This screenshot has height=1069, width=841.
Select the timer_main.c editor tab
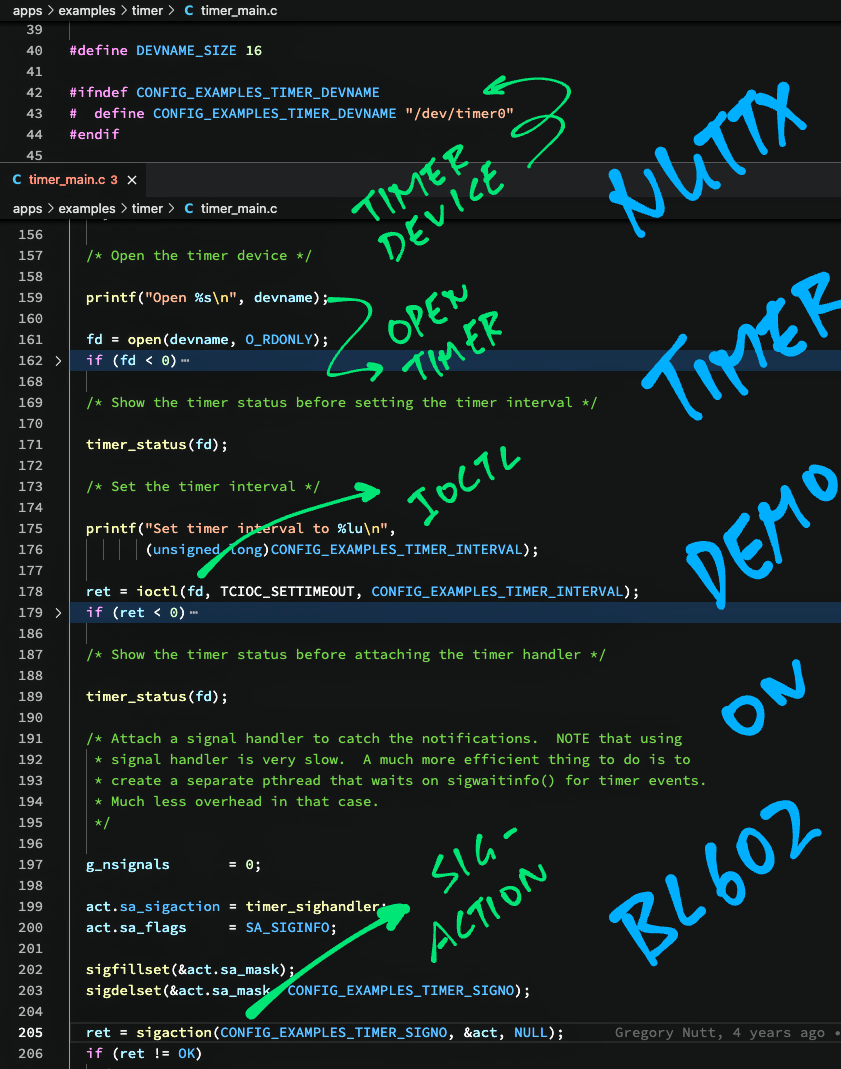point(66,180)
